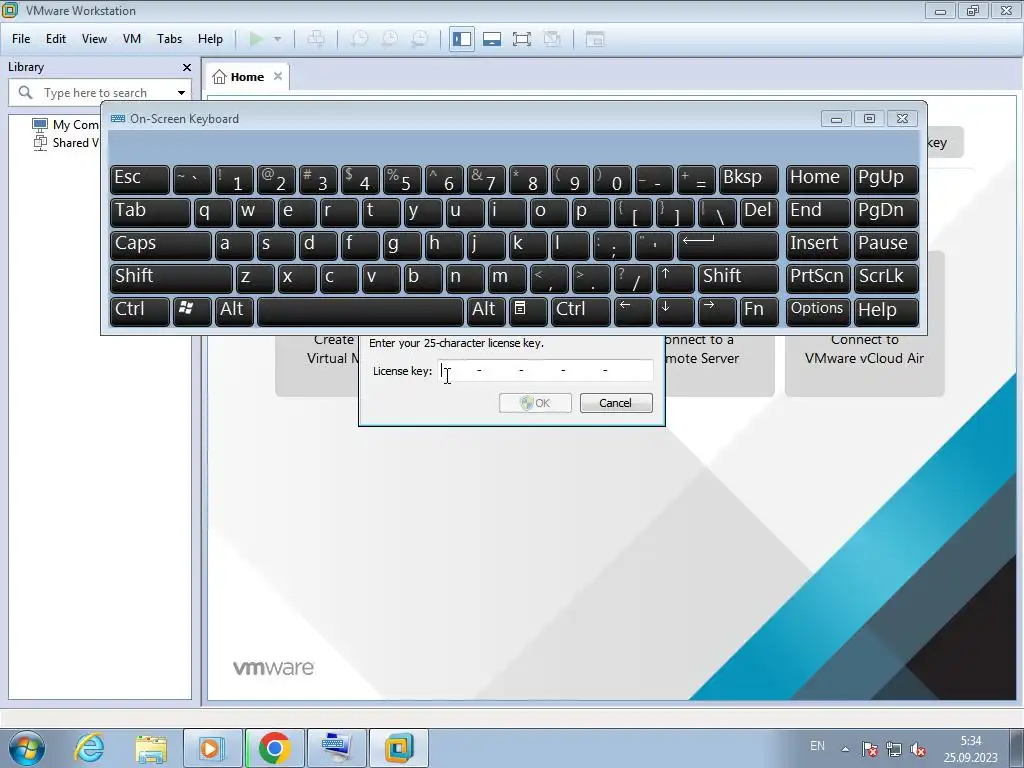Expand the Library search dropdown arrow

(181, 93)
